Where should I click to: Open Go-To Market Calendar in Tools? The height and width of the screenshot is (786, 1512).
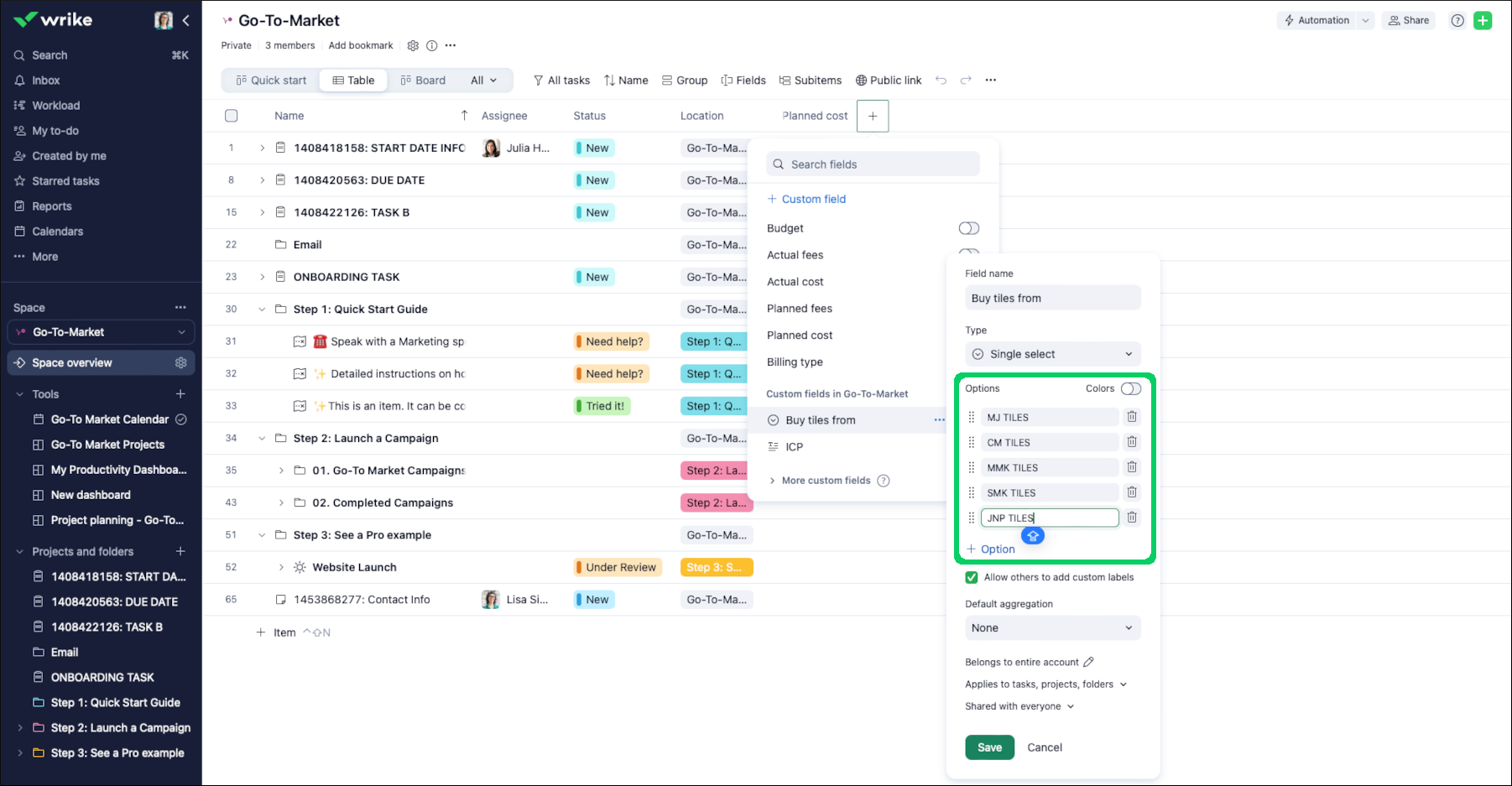click(x=110, y=419)
